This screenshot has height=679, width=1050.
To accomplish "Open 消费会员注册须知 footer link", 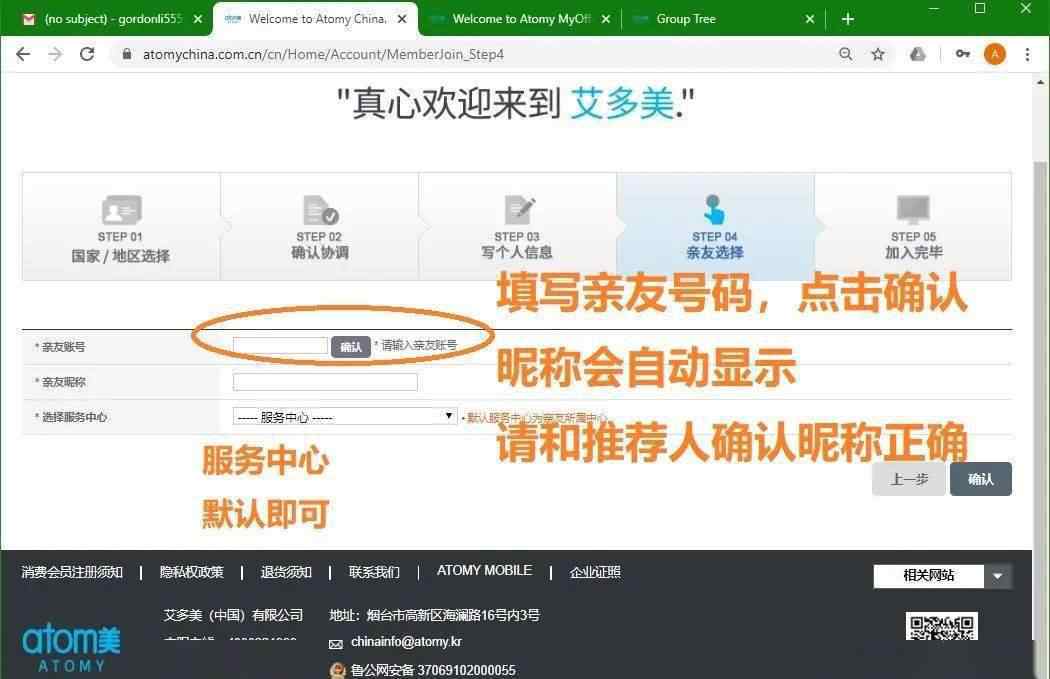I will pos(72,572).
